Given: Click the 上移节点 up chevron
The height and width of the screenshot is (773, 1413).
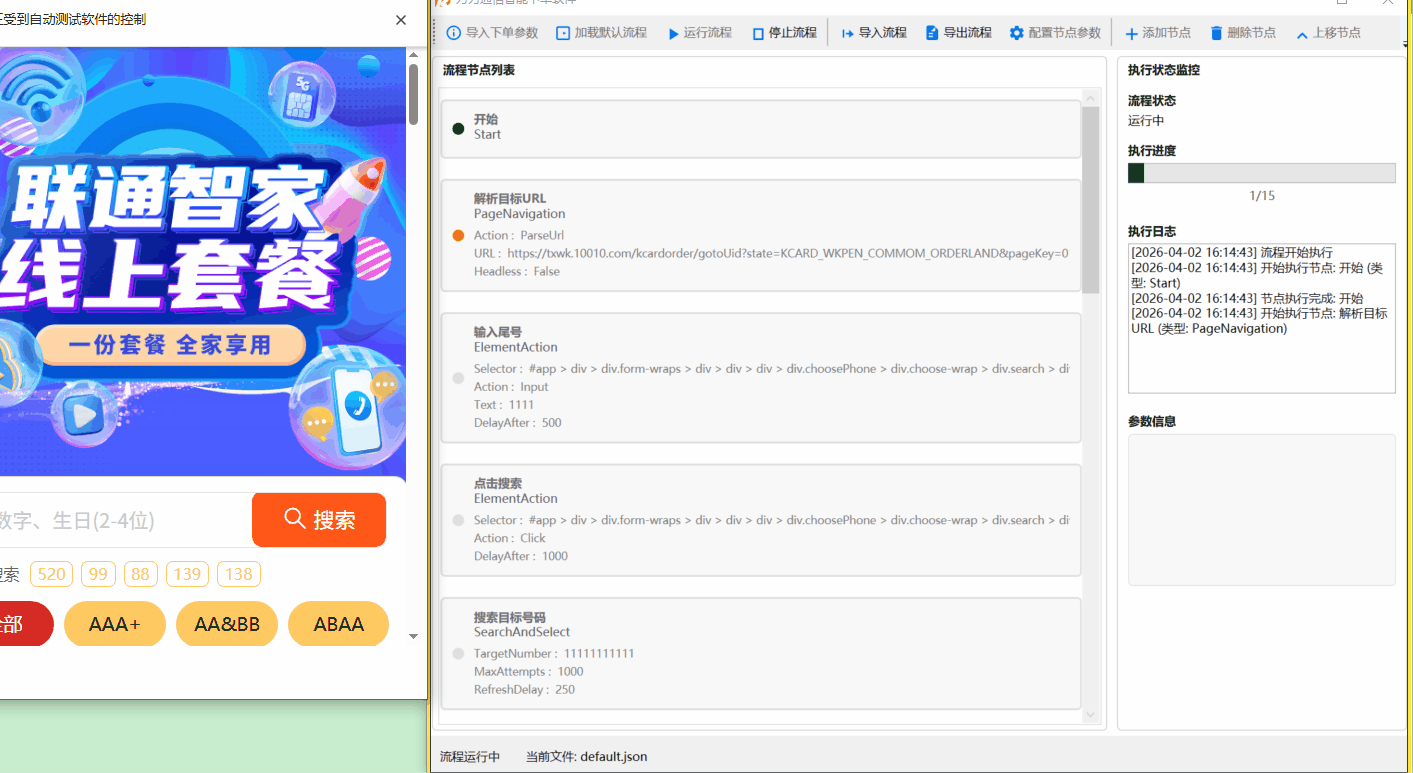Looking at the screenshot, I should tap(1302, 35).
